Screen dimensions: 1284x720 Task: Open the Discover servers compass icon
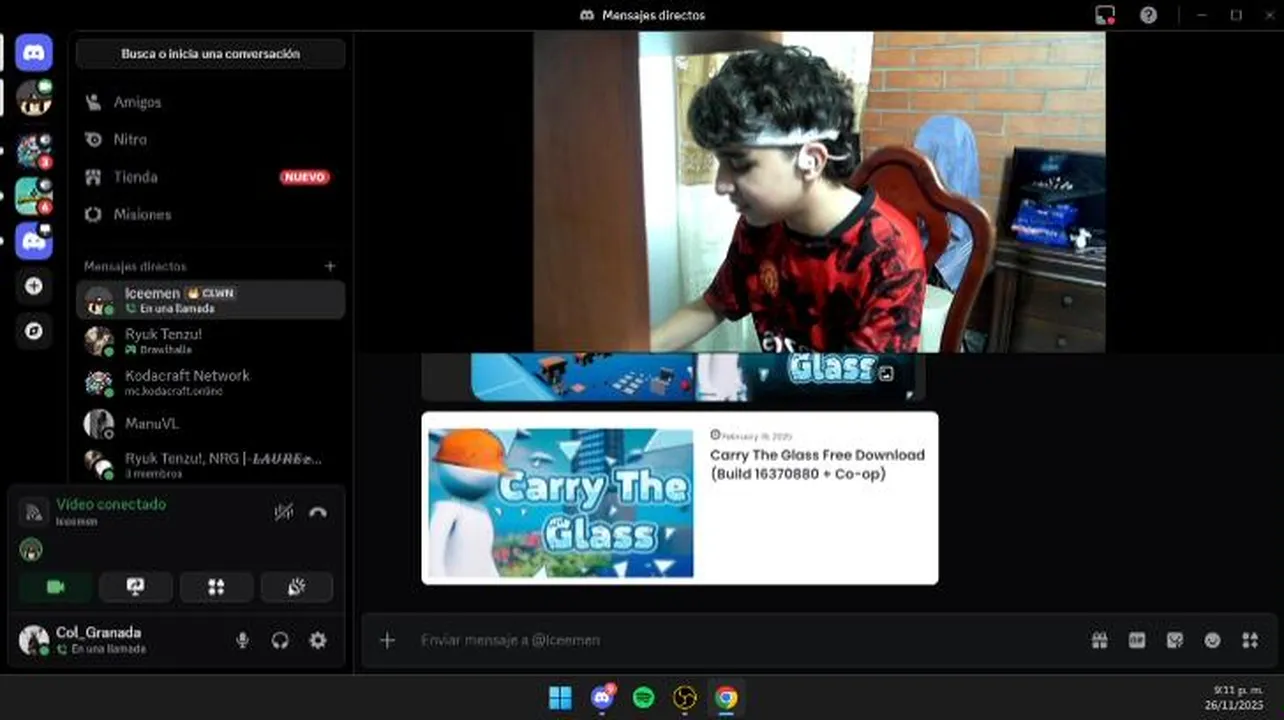pyautogui.click(x=34, y=331)
